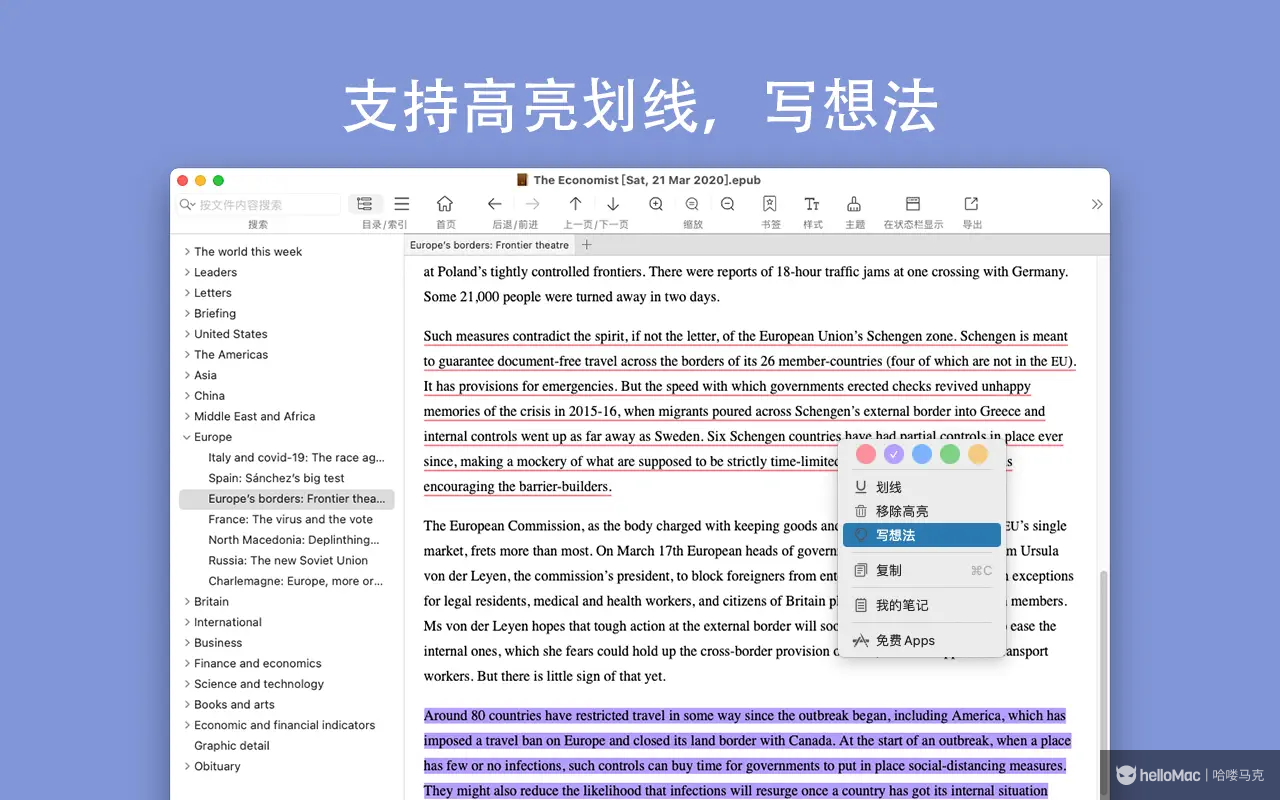Expand The Americas section
Viewport: 1280px width, 800px height.
pos(187,355)
